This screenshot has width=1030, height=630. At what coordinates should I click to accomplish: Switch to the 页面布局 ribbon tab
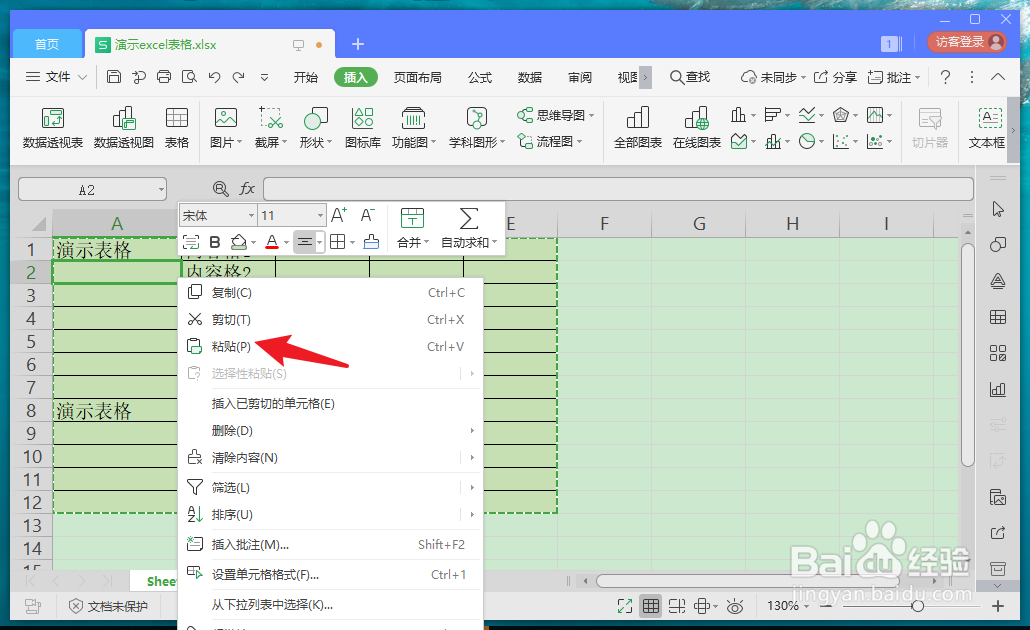[418, 76]
